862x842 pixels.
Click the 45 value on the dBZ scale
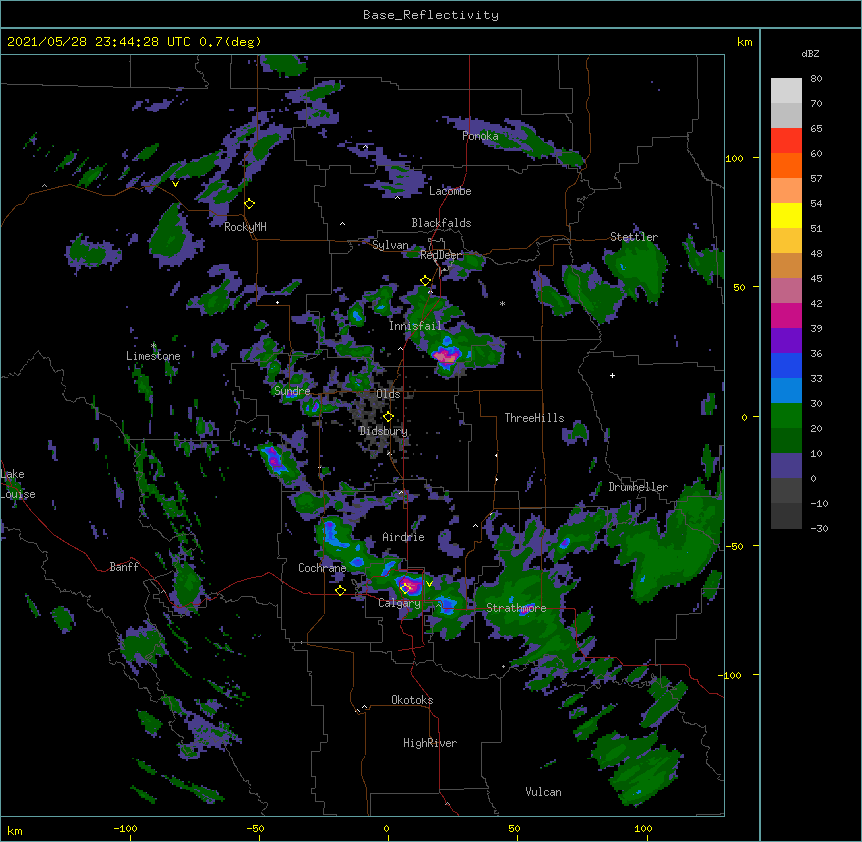pos(816,279)
